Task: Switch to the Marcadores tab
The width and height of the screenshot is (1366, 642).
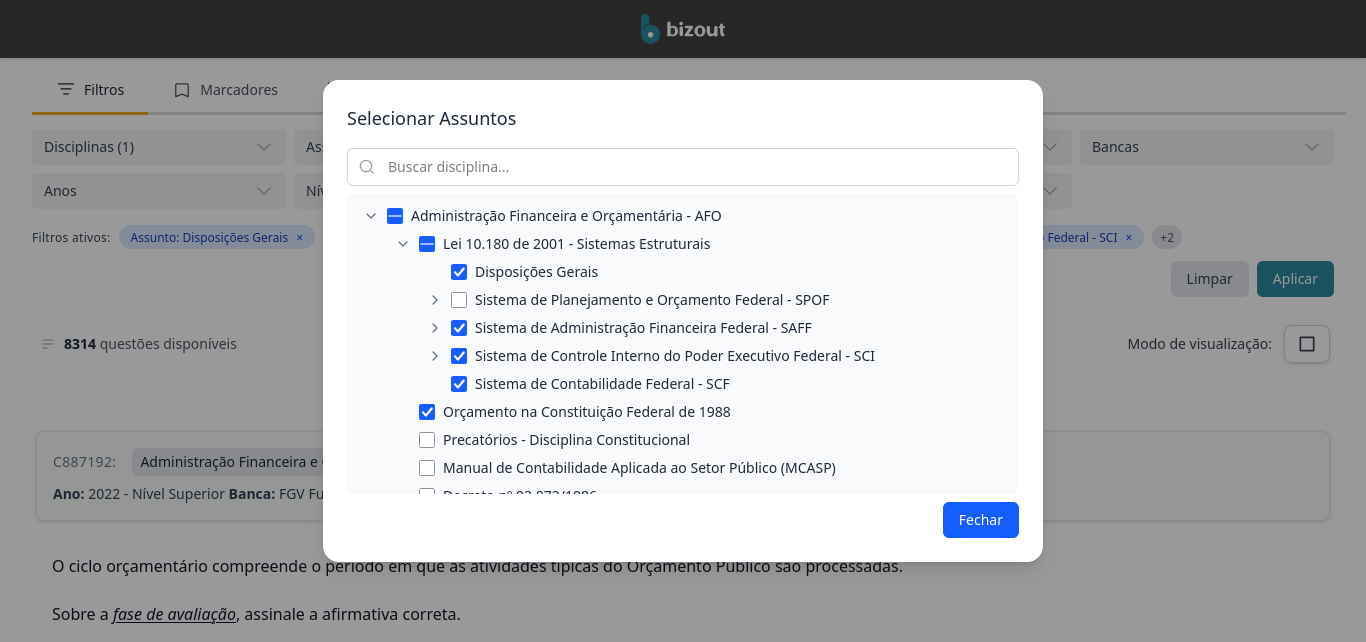Action: (226, 90)
